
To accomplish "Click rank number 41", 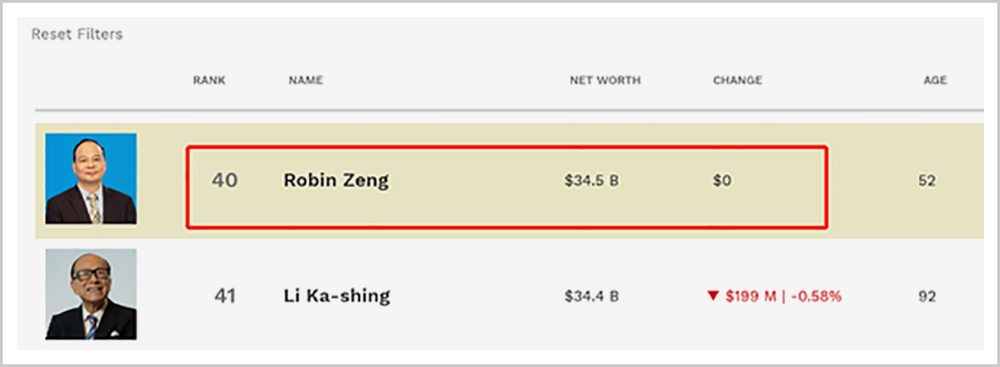I will [224, 296].
